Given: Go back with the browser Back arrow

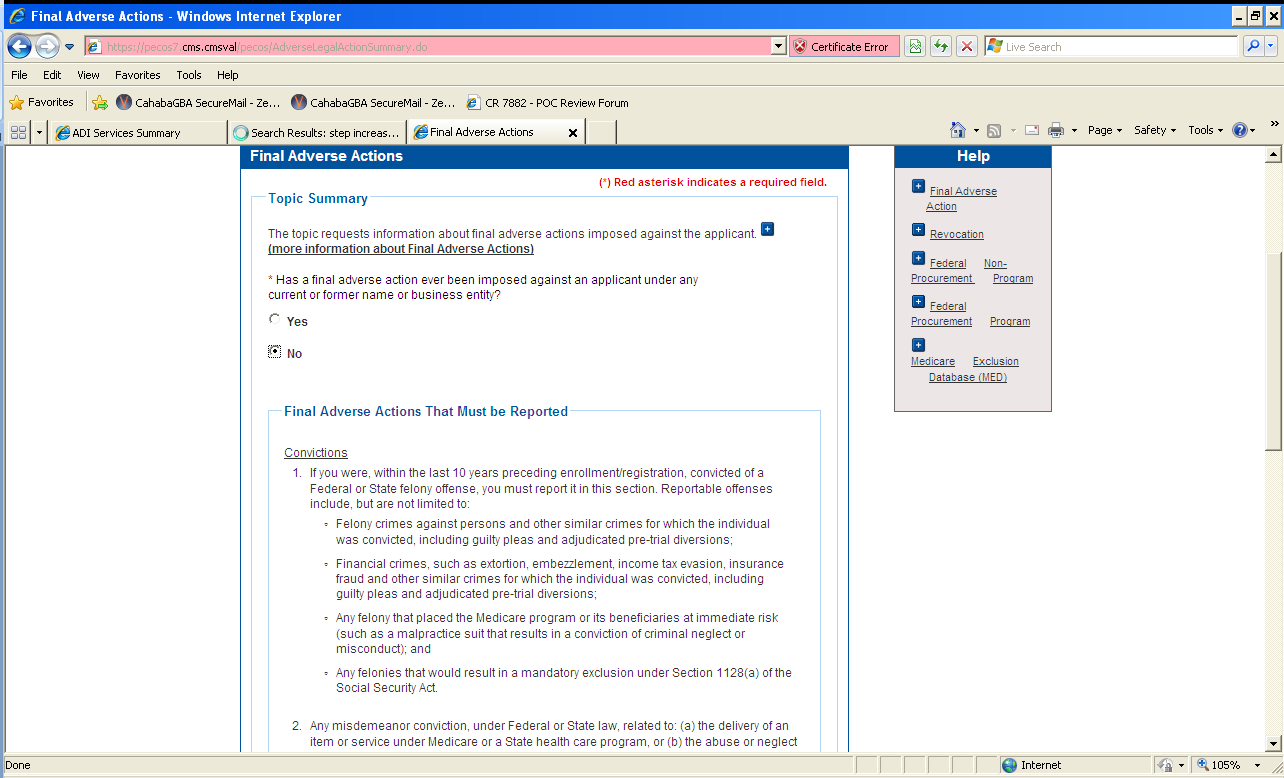Looking at the screenshot, I should [19, 46].
